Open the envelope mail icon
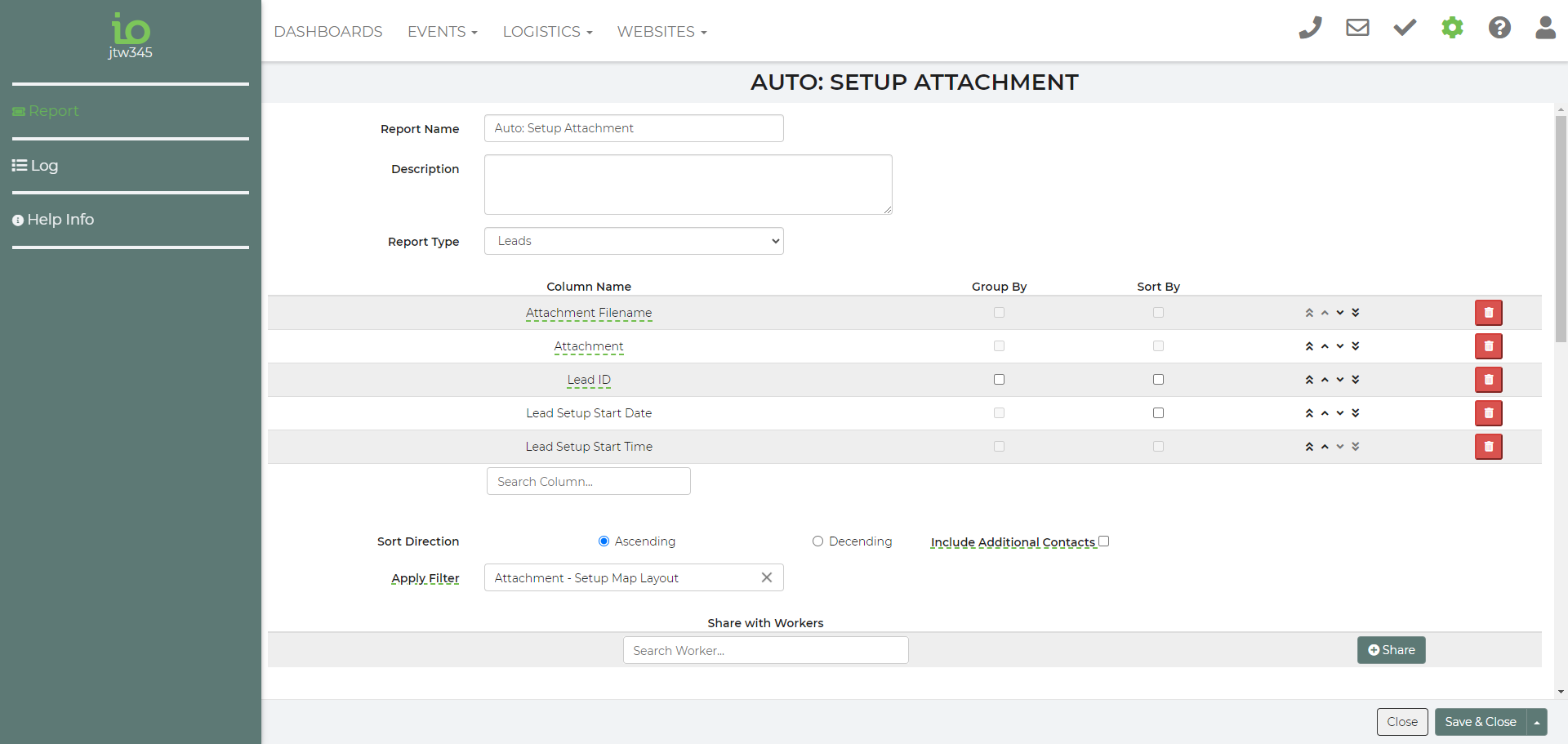The height and width of the screenshot is (744, 1568). point(1357,28)
